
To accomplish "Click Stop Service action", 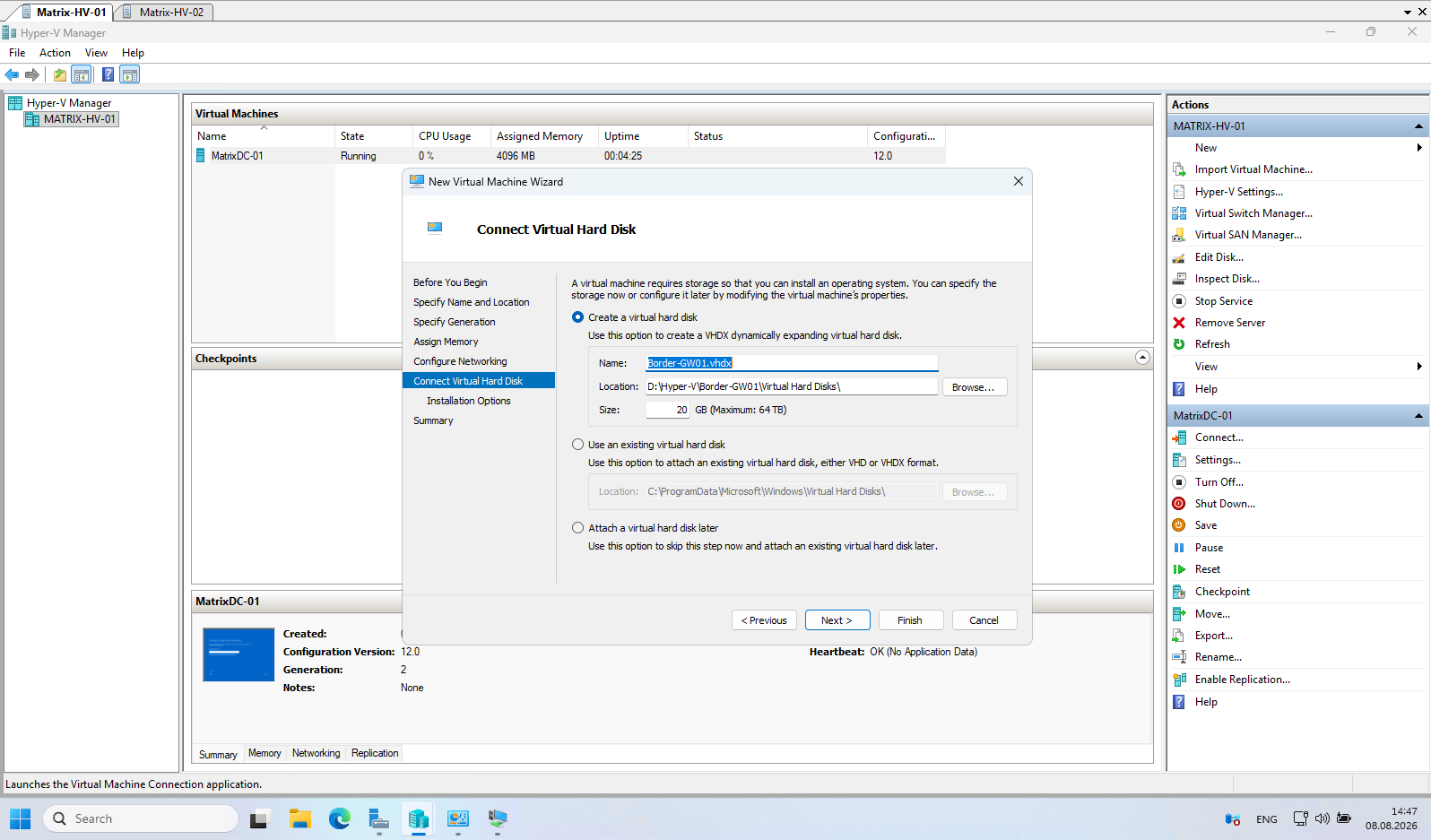I will tap(1223, 301).
